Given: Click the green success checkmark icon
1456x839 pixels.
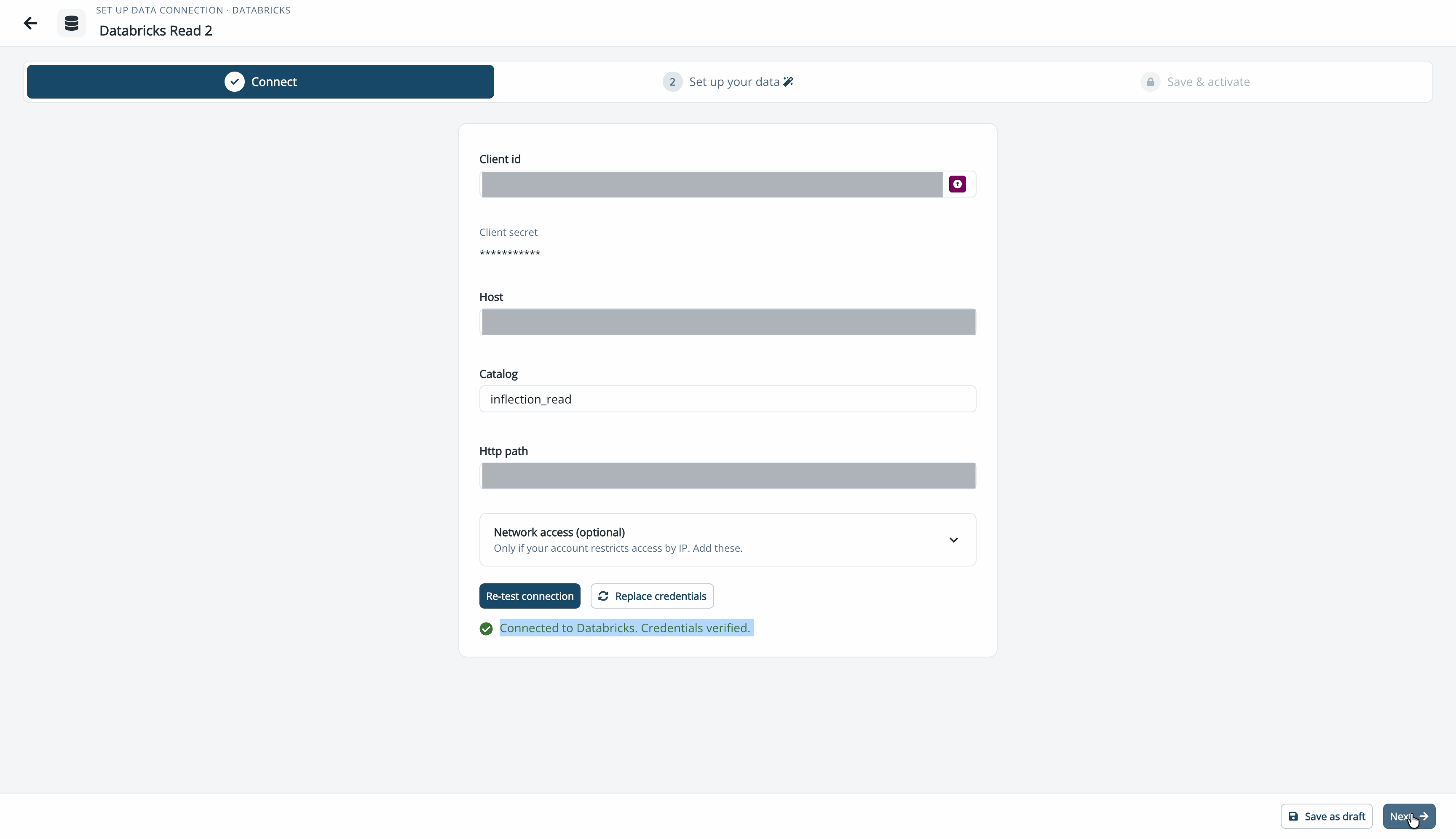Looking at the screenshot, I should (486, 629).
